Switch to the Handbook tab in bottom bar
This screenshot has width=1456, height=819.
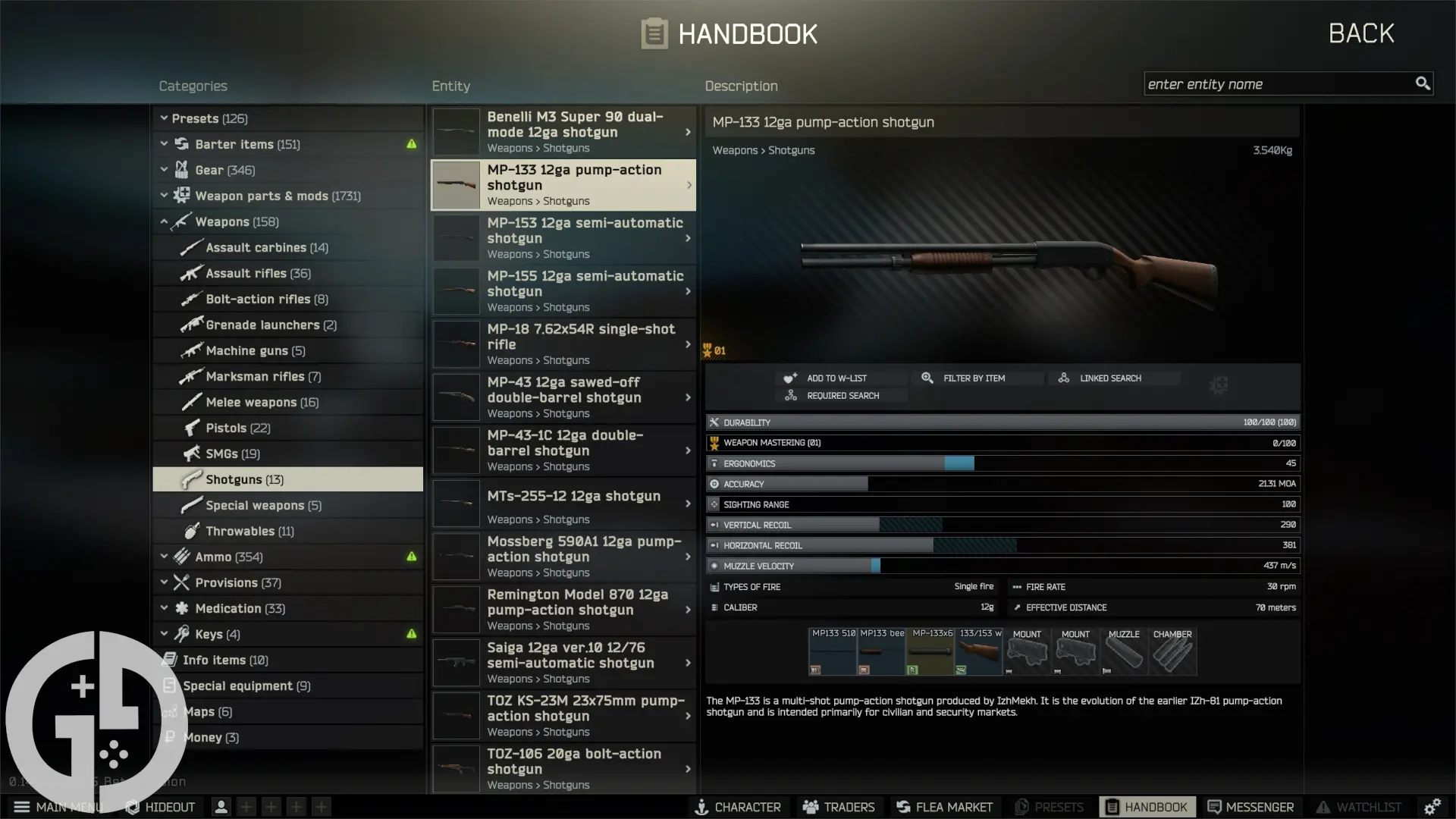(1146, 807)
